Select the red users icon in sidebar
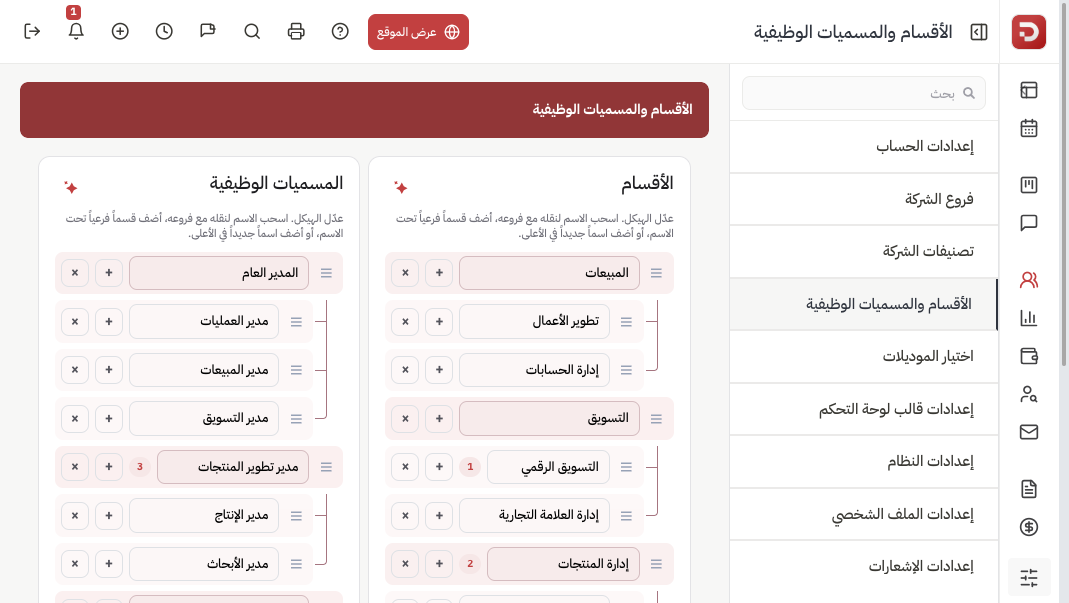The height and width of the screenshot is (603, 1069). tap(1029, 280)
